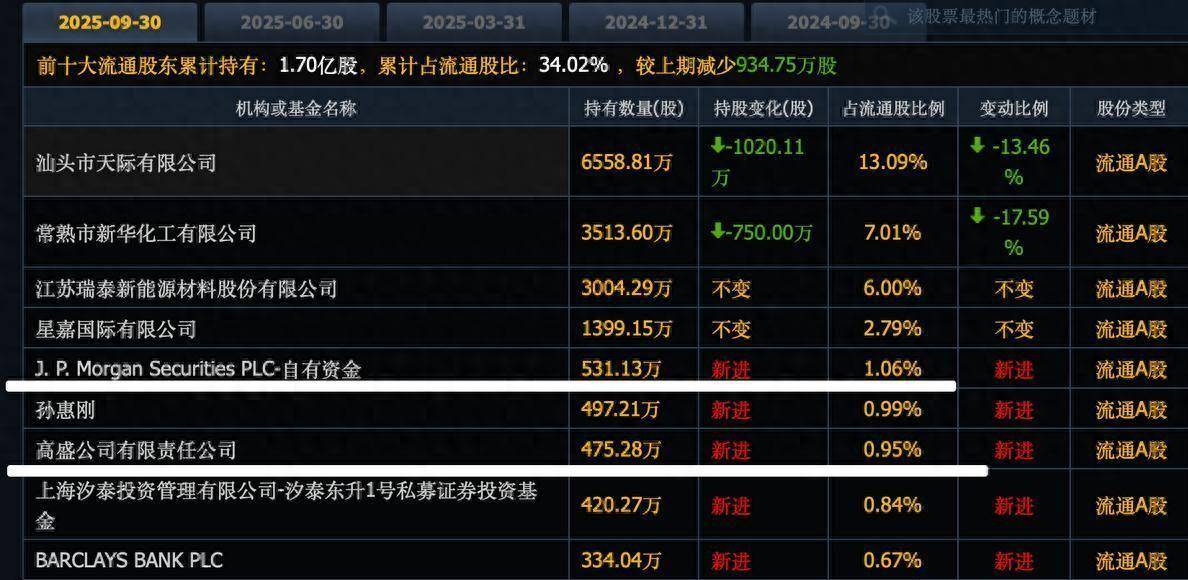The height and width of the screenshot is (580, 1188).
Task: Click 不变 in 星嘉国际 持股变化 cell
Action: tap(731, 329)
